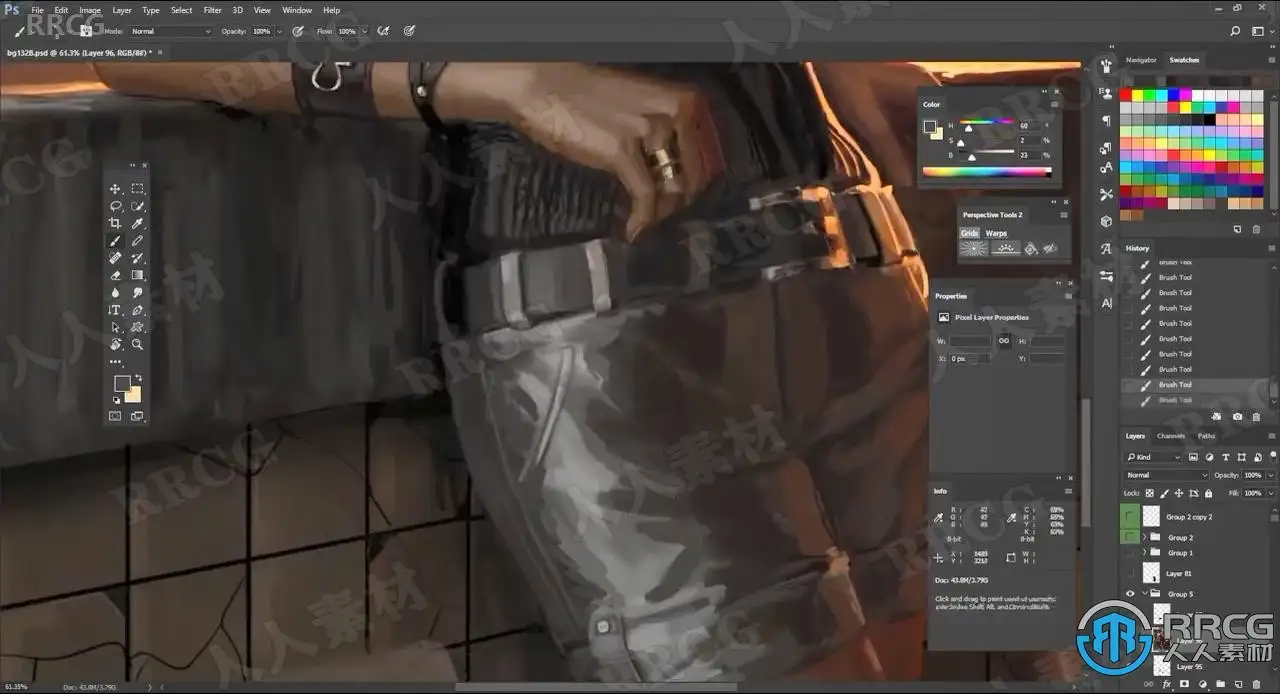Switch to the Navigator tab
Image resolution: width=1280 pixels, height=694 pixels.
(x=1141, y=60)
